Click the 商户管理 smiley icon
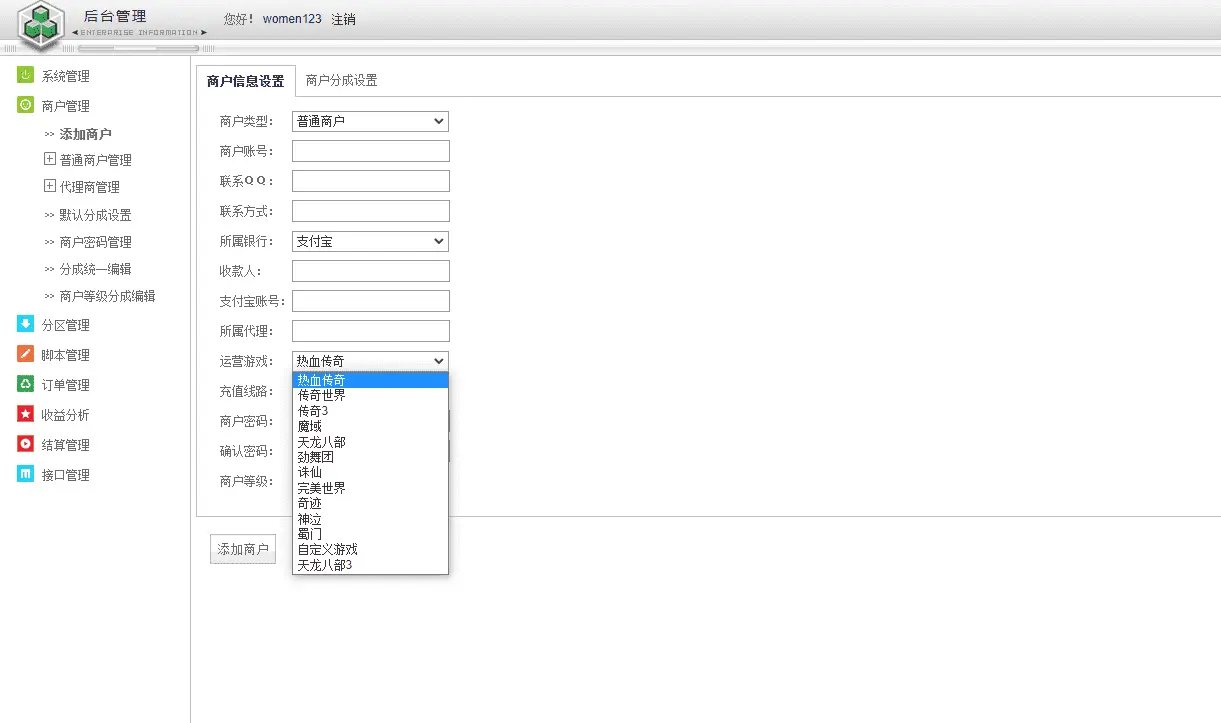The width and height of the screenshot is (1221, 723). pos(25,105)
